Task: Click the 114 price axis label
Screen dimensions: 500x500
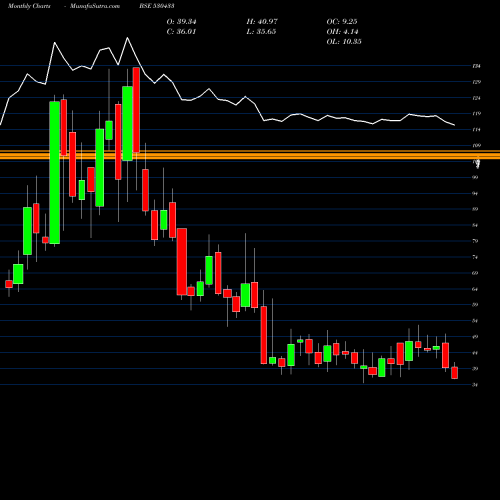Action: pyautogui.click(x=477, y=130)
